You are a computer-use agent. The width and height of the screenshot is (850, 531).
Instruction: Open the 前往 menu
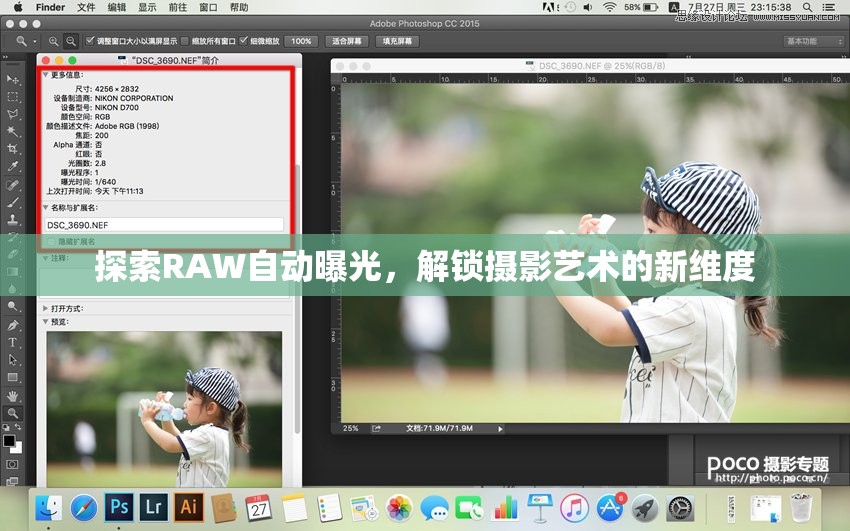pyautogui.click(x=178, y=7)
